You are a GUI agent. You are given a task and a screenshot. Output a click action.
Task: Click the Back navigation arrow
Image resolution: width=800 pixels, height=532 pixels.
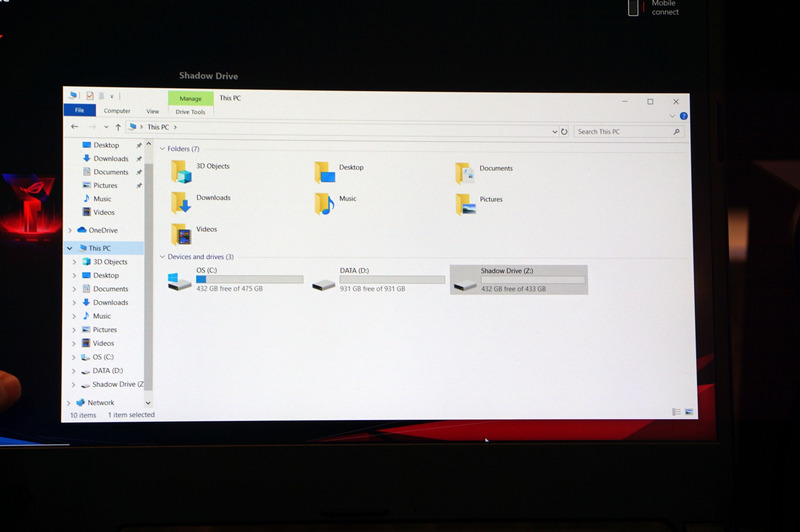click(x=74, y=126)
